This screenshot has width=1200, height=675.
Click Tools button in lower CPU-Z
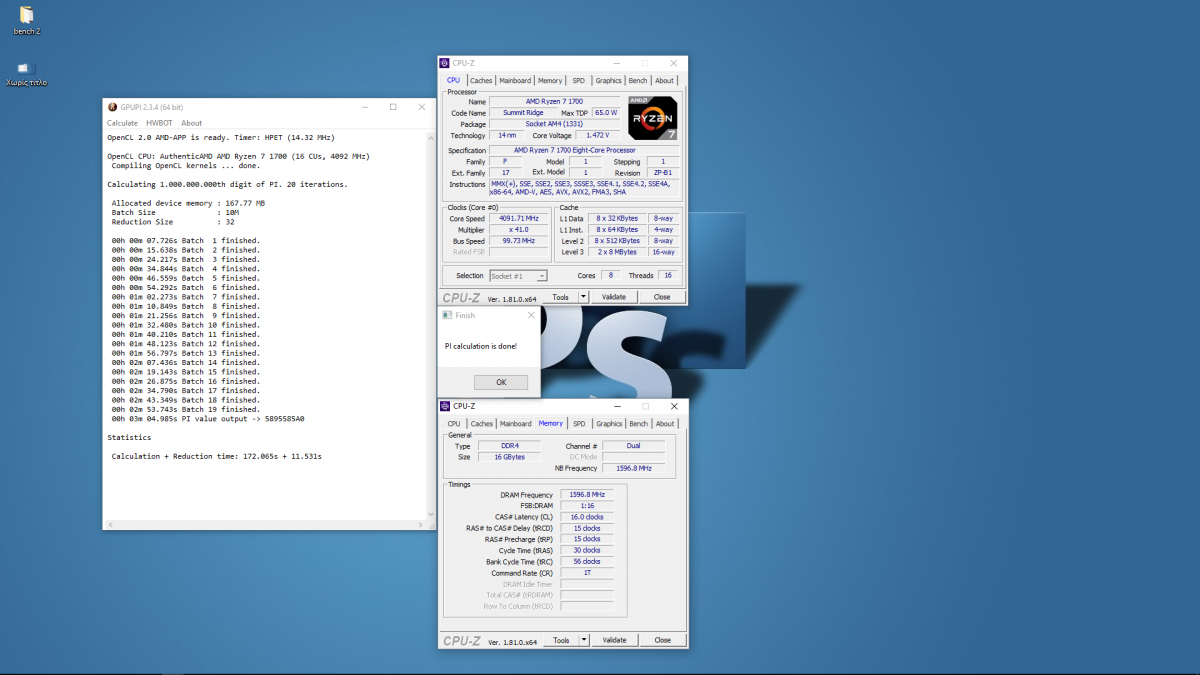pos(560,640)
